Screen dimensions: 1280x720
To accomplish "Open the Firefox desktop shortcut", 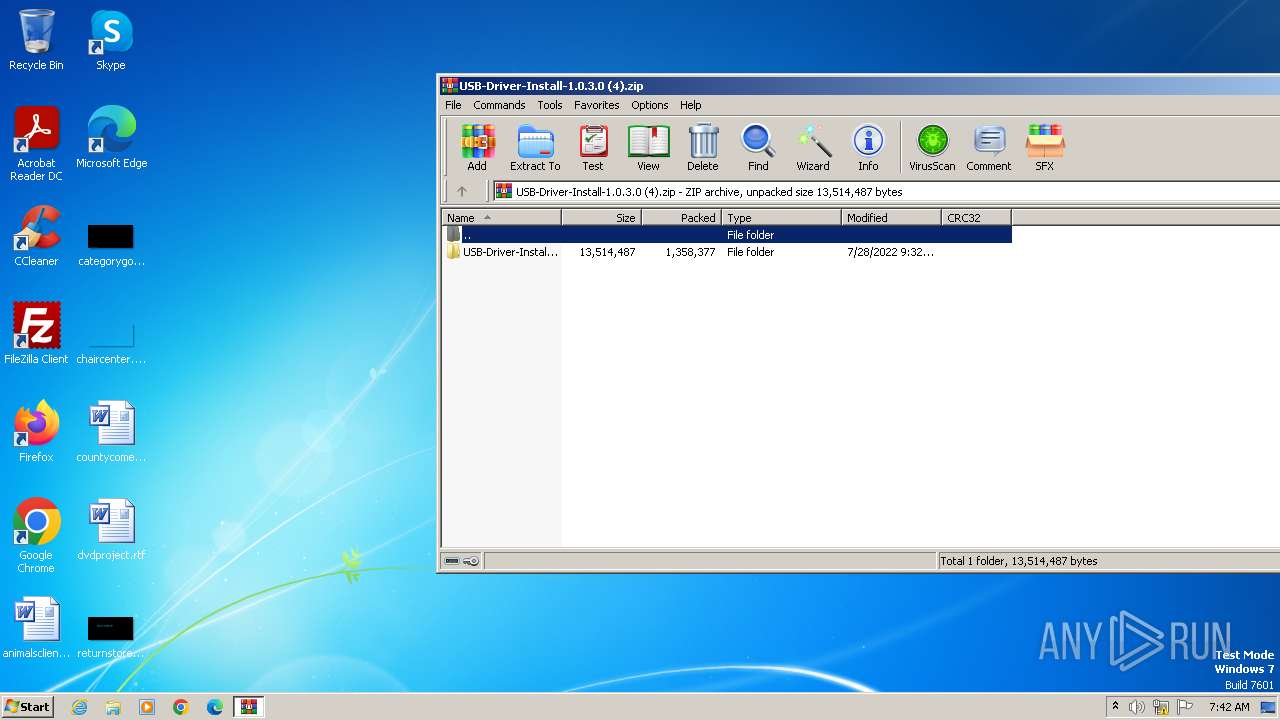I will tap(36, 431).
